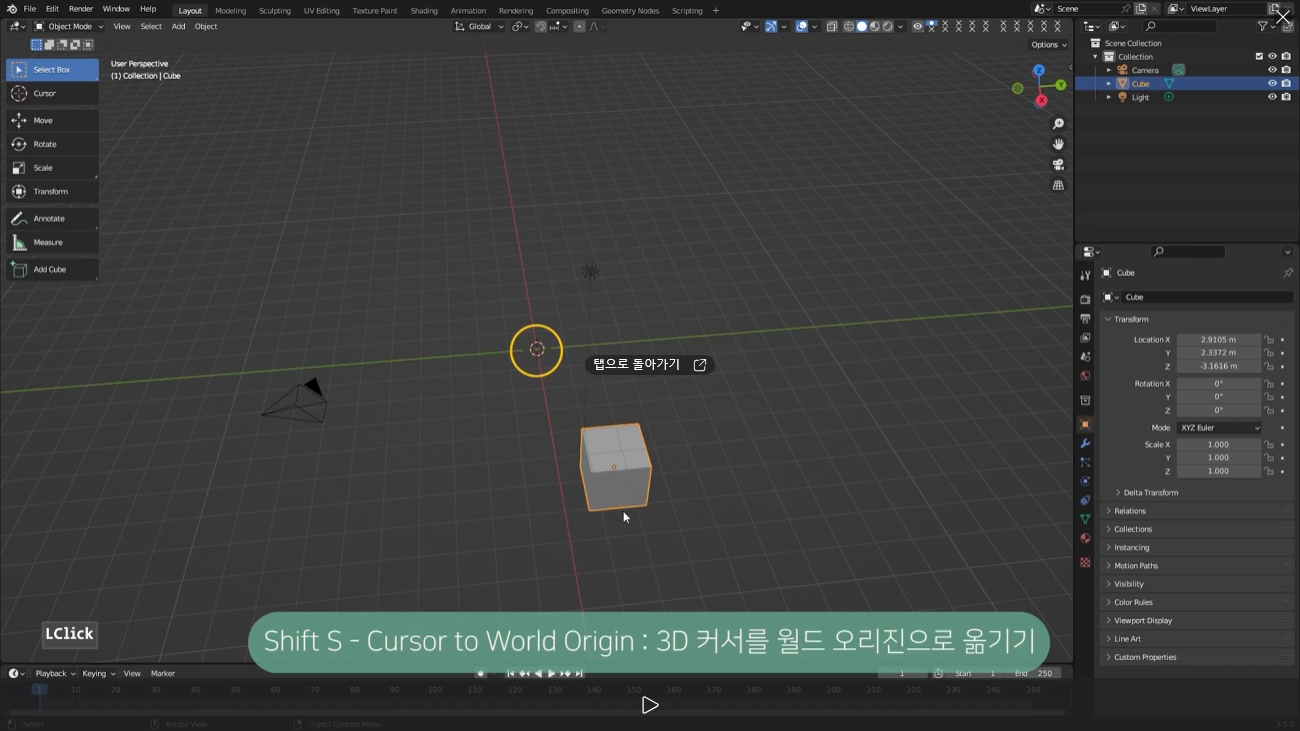Select solid viewport shading mode
The image size is (1300, 731).
[x=862, y=27]
